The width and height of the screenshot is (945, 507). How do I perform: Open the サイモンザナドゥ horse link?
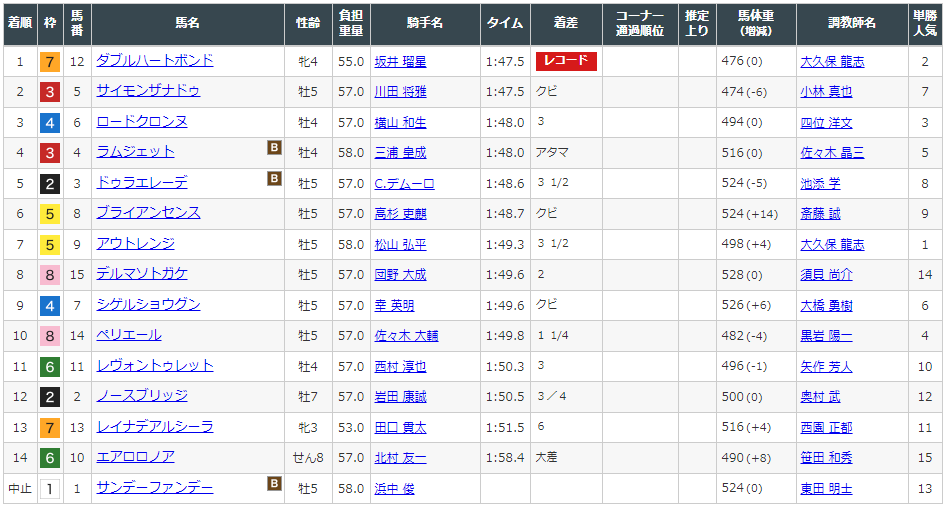[148, 91]
